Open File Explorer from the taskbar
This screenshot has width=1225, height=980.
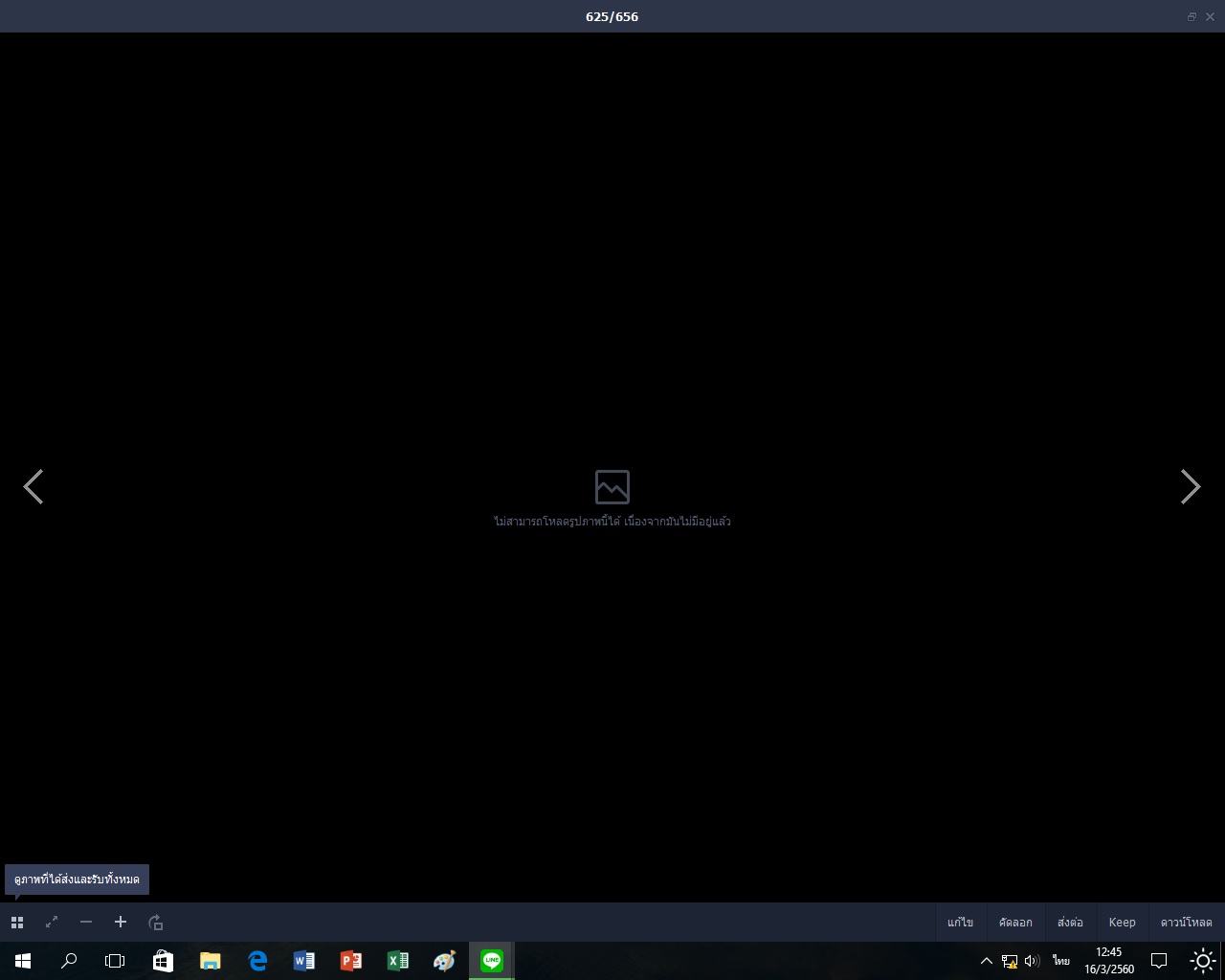point(210,961)
